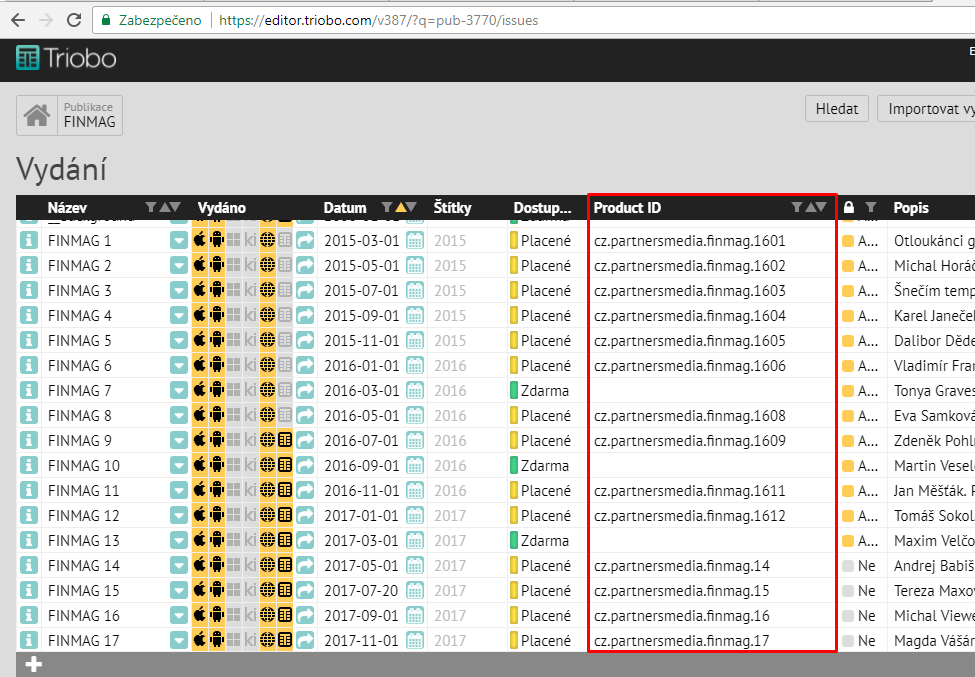Filter the Název column
Image resolution: width=975 pixels, height=677 pixels.
[150, 207]
